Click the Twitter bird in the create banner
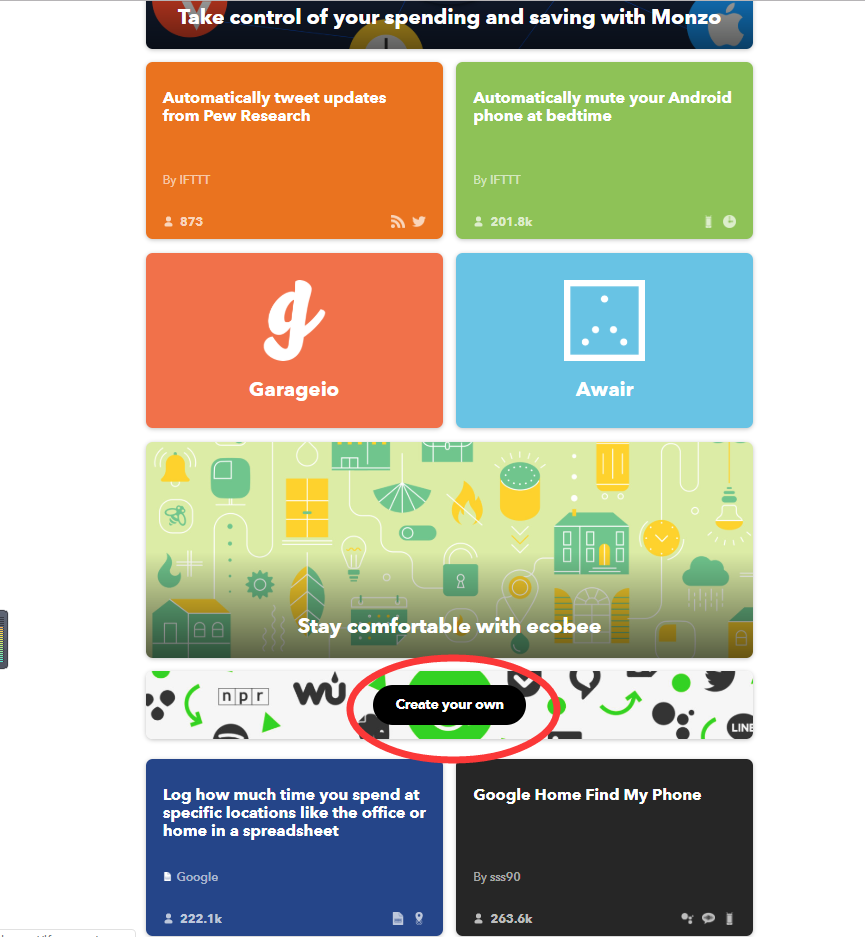The height and width of the screenshot is (937, 865). click(720, 680)
